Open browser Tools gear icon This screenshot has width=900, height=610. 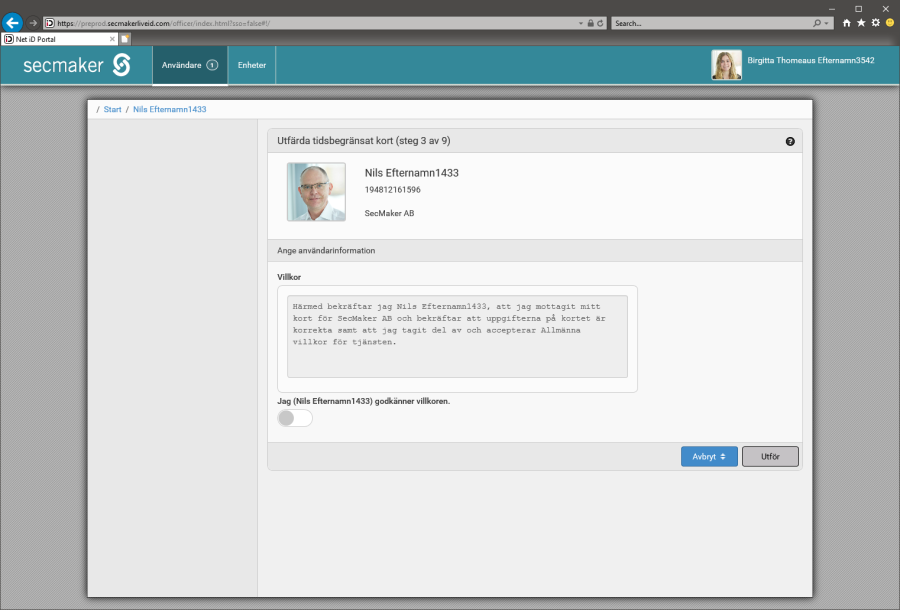(x=875, y=23)
